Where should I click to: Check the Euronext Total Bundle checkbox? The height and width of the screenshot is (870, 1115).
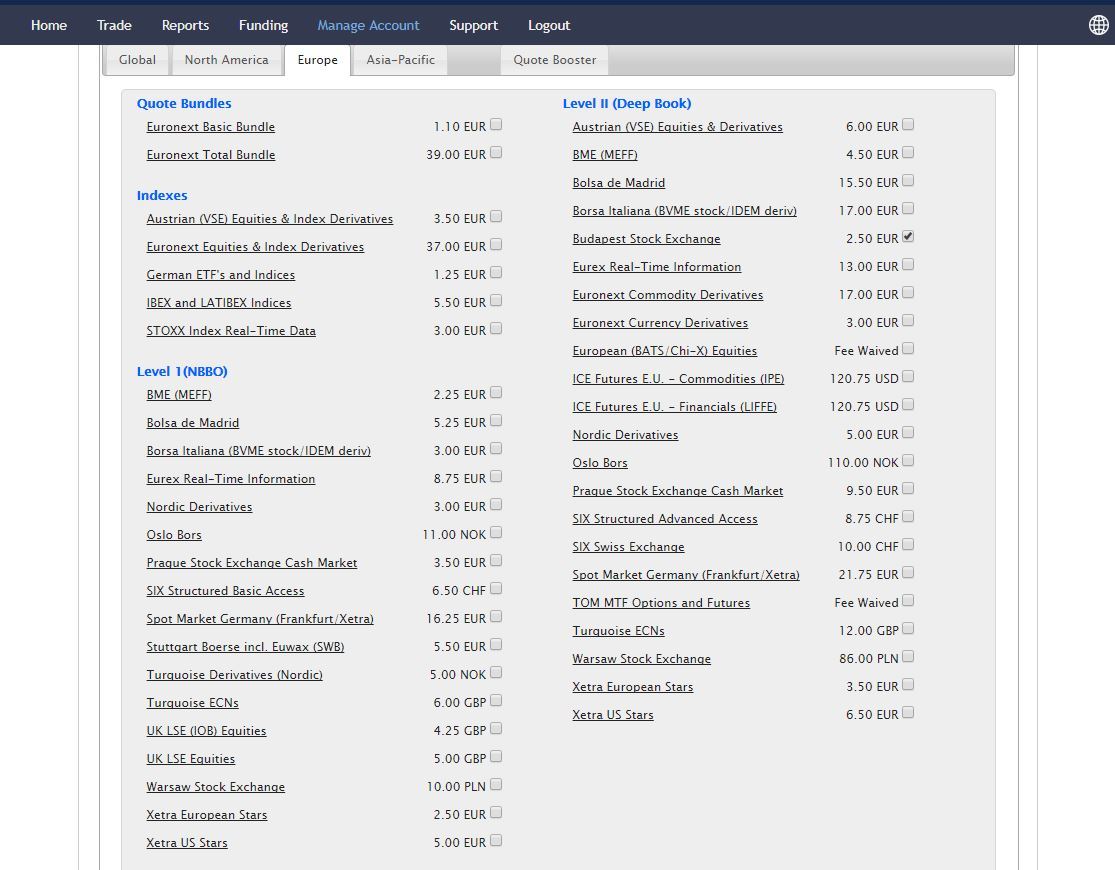click(496, 152)
